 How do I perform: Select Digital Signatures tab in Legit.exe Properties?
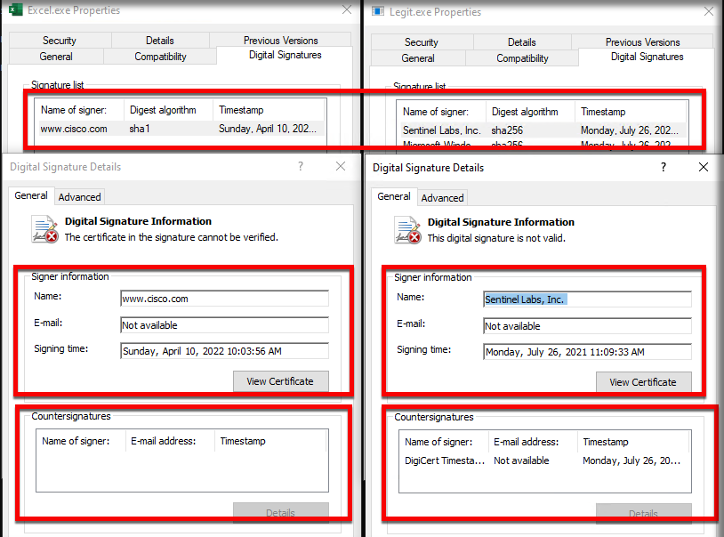click(647, 57)
